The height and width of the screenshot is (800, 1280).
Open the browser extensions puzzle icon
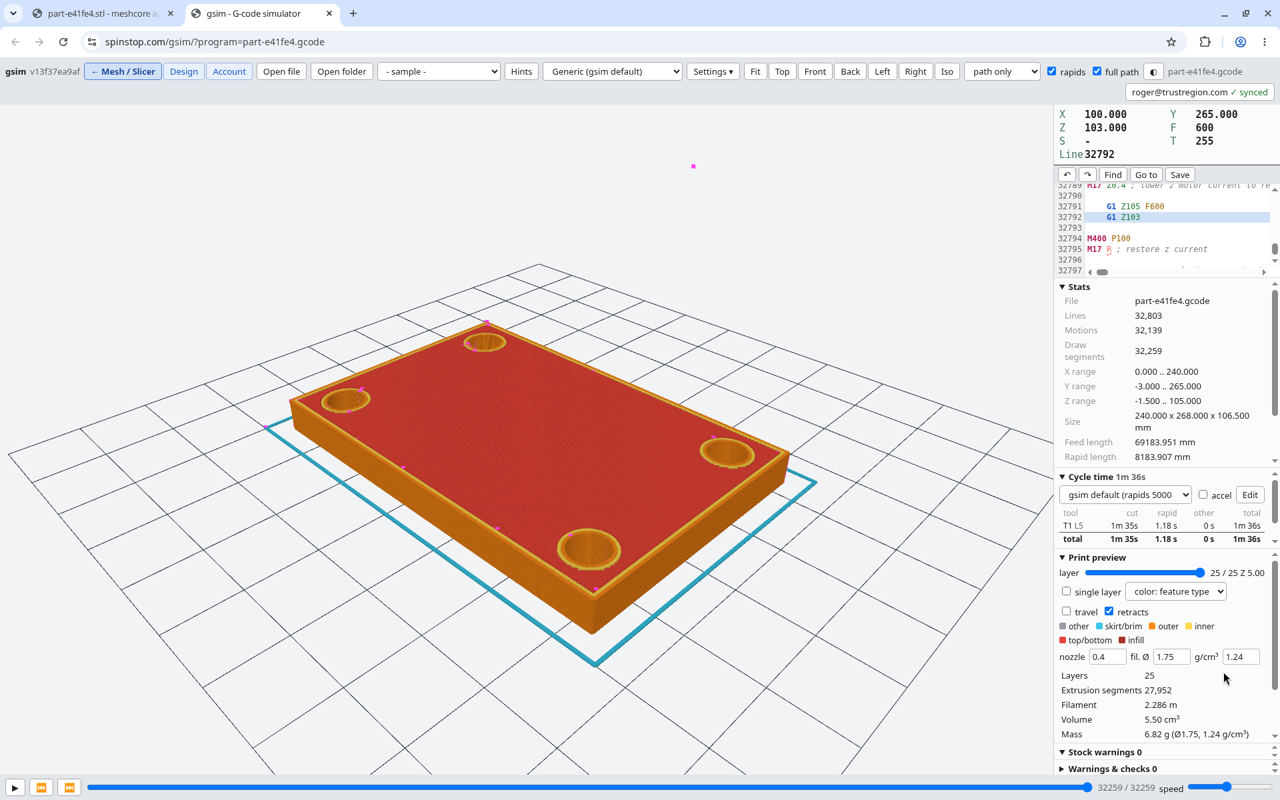coord(1205,42)
